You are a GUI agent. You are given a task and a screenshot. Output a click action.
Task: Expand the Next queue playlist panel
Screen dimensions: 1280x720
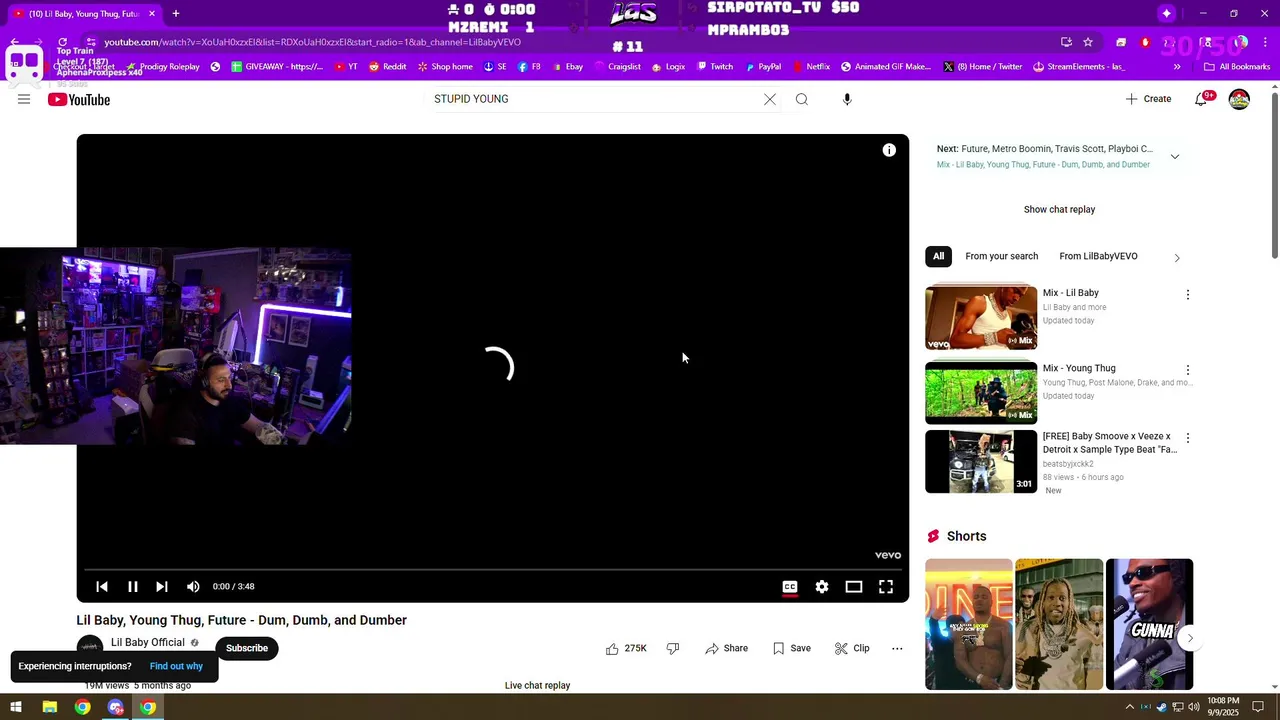click(1175, 157)
